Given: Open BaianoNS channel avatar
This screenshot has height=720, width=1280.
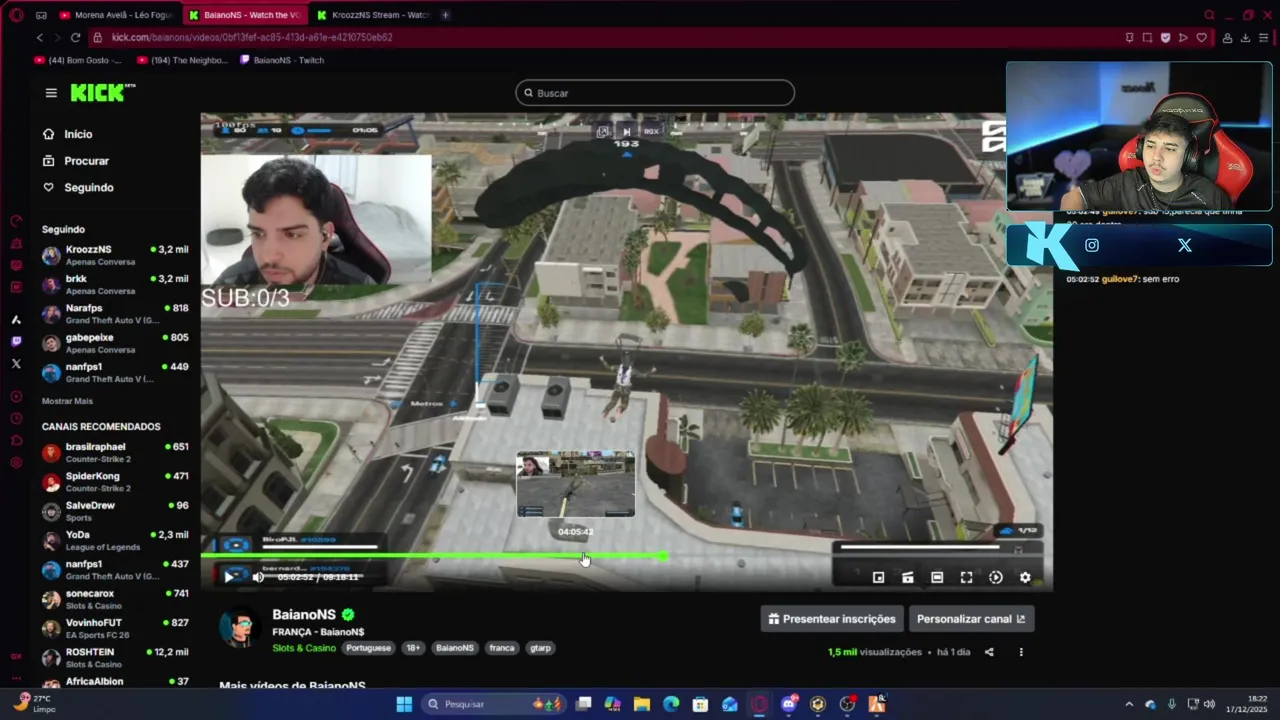Looking at the screenshot, I should [239, 630].
